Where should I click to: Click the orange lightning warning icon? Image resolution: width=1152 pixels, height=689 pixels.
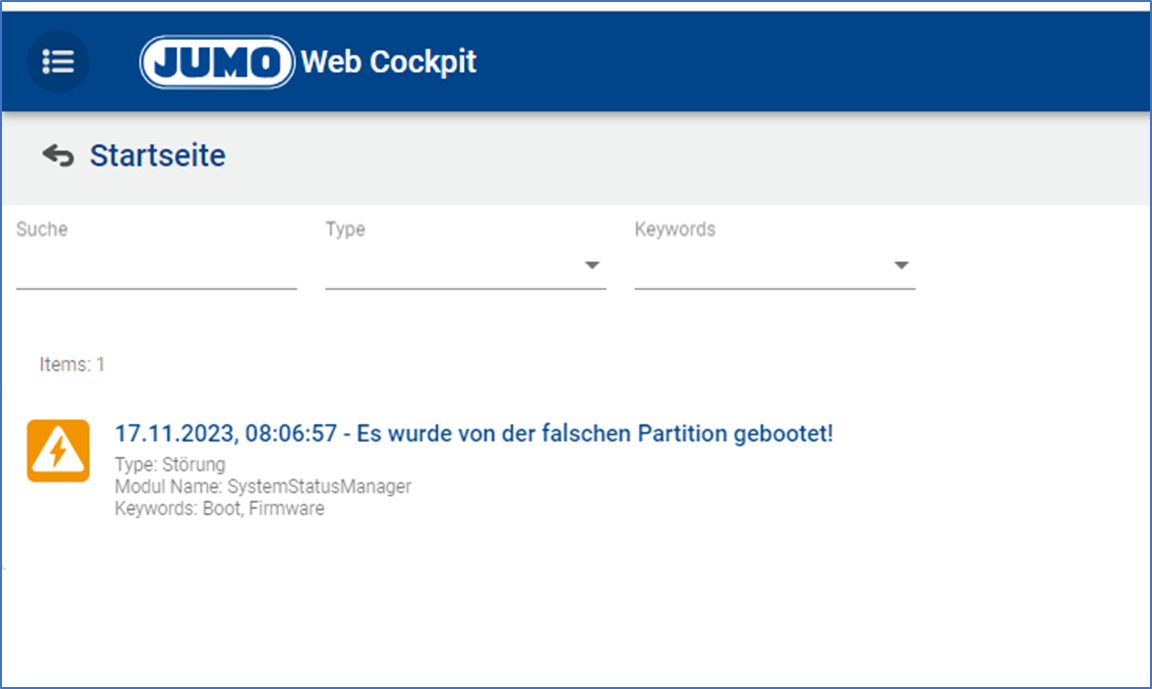click(x=58, y=451)
